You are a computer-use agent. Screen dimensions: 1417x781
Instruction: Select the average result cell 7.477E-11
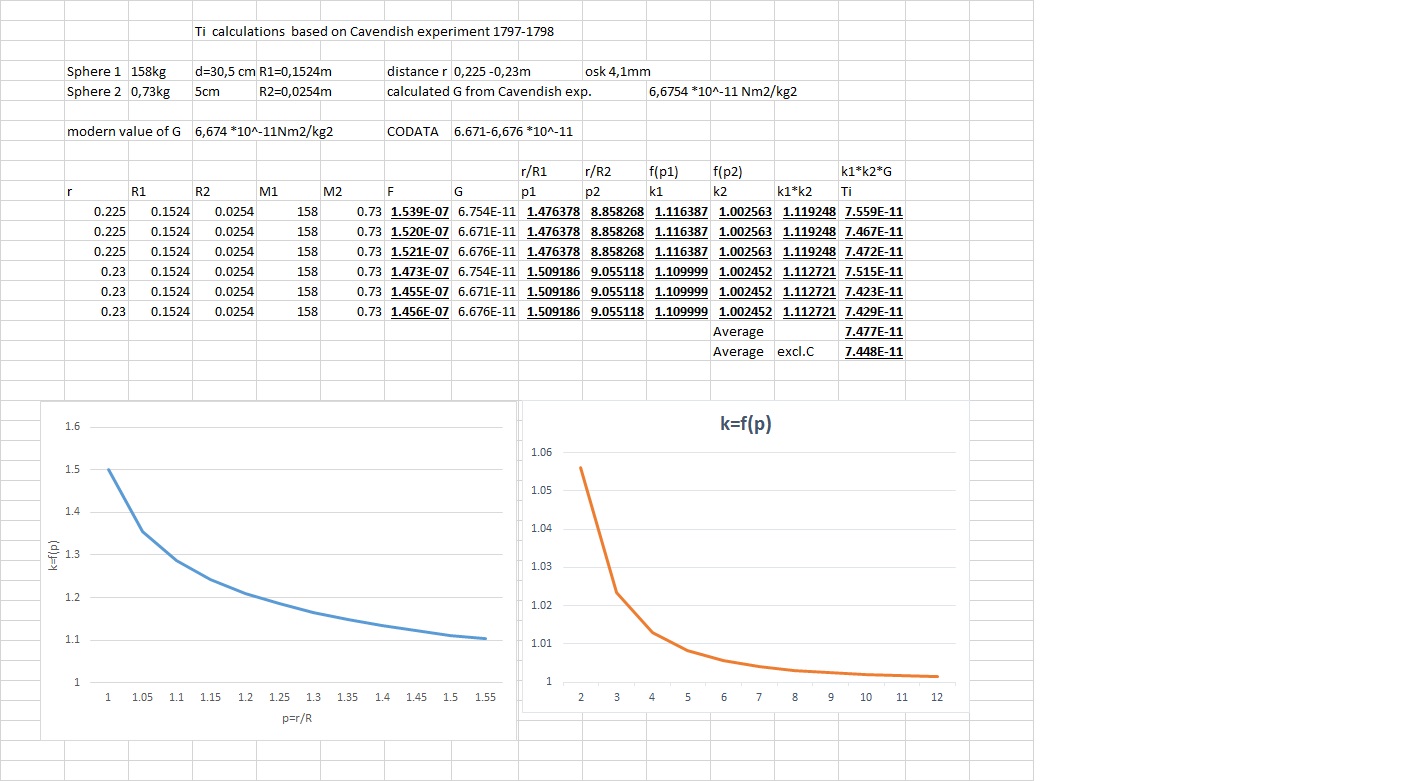coord(873,331)
